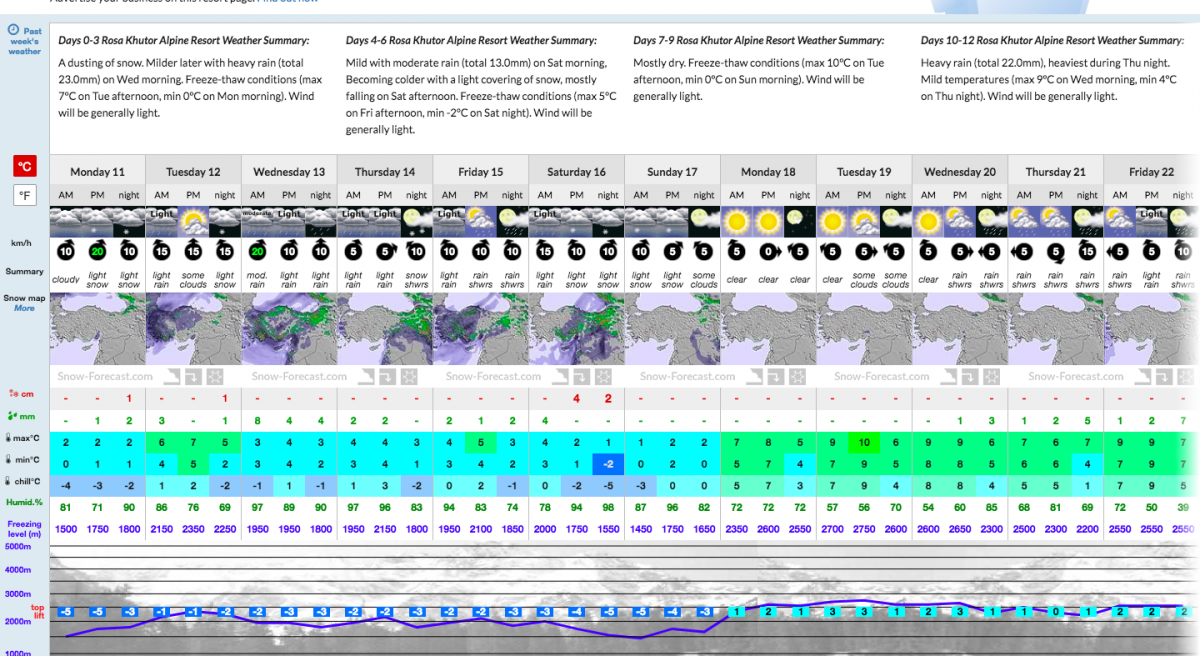Screen dimensions: 1200x656
Task: Click Saturday 16 night wind chill -5
Action: coord(609,486)
